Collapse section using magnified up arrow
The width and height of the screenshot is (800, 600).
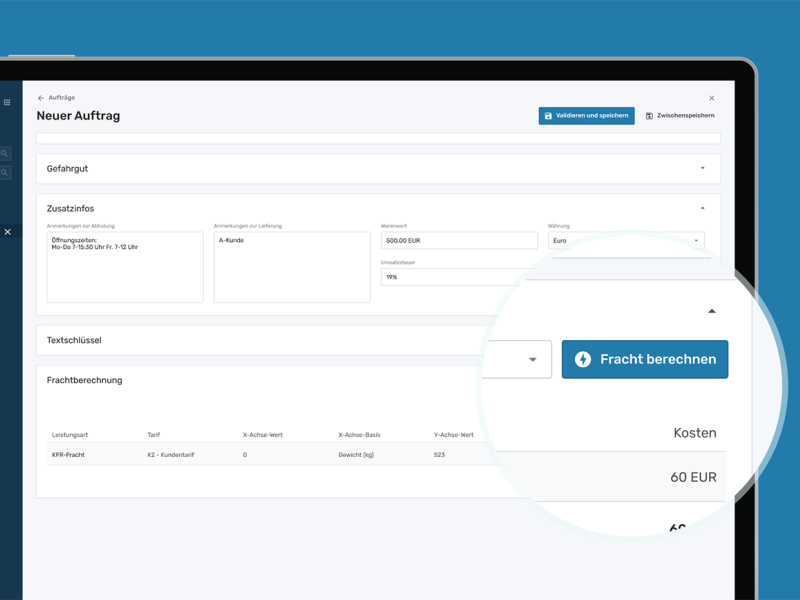click(712, 311)
